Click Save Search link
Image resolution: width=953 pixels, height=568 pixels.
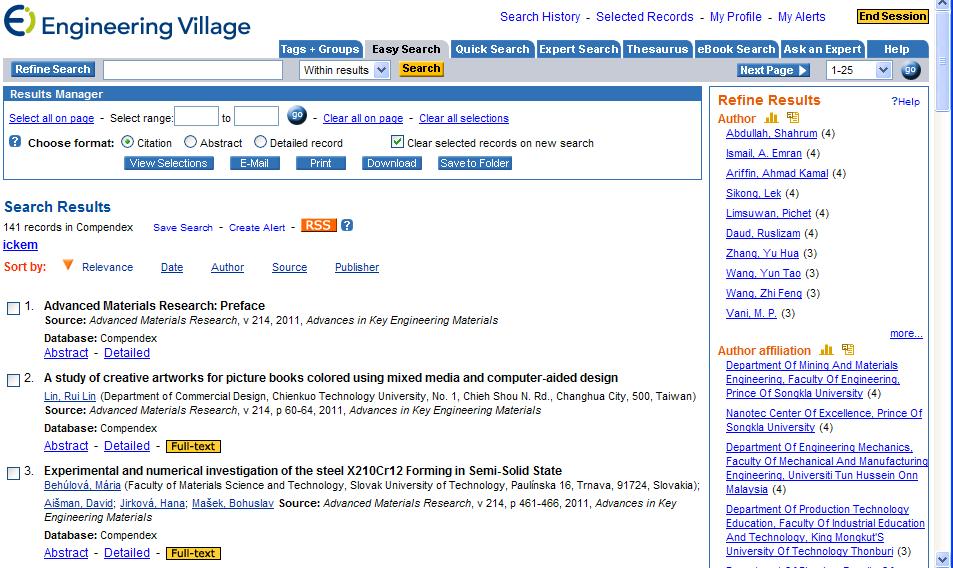(x=183, y=227)
